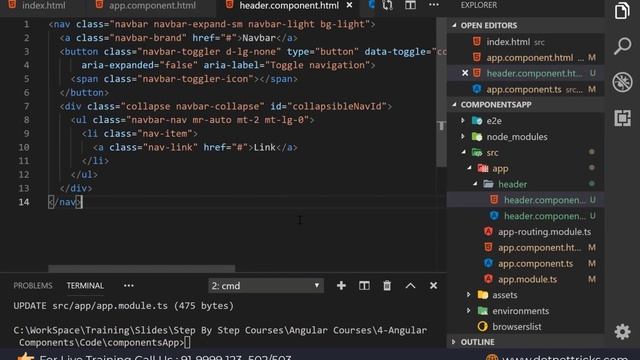Expand the node_modules folder
640x360 pixels.
[517, 137]
